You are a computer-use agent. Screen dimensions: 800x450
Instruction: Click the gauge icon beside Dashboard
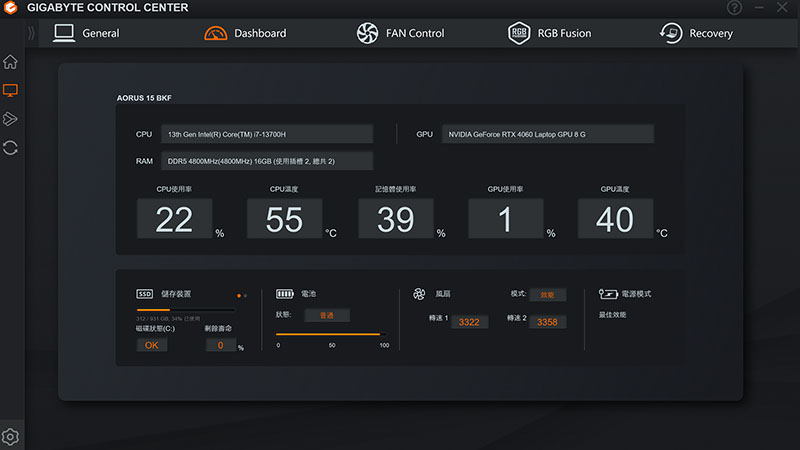[215, 33]
